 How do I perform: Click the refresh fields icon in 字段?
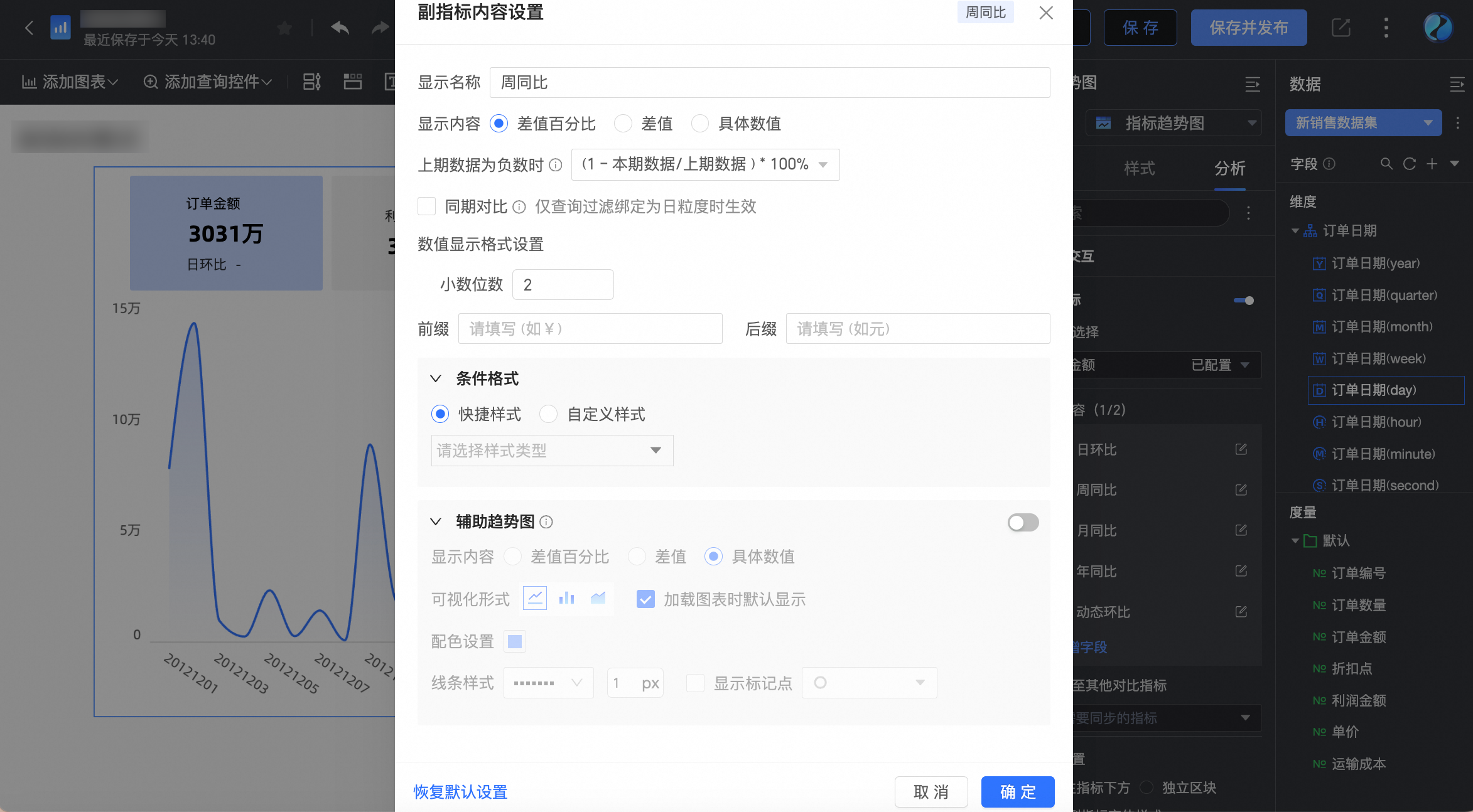[x=1409, y=164]
